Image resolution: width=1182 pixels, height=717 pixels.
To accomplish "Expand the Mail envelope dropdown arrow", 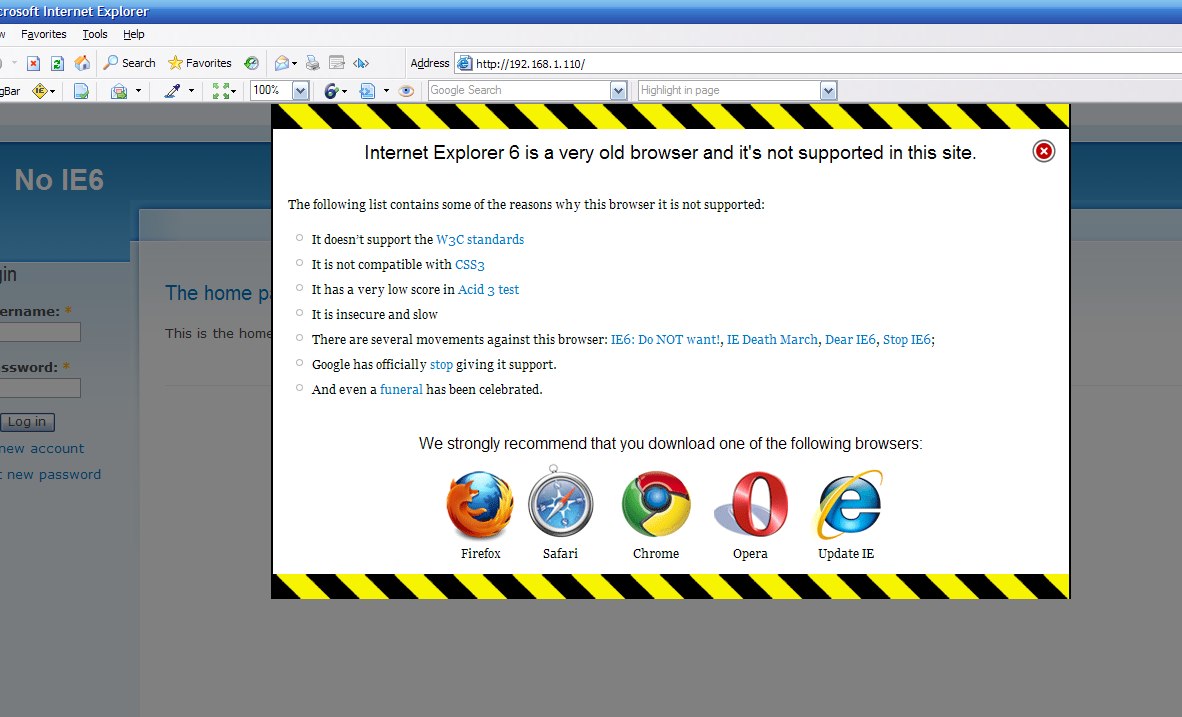I will click(294, 63).
